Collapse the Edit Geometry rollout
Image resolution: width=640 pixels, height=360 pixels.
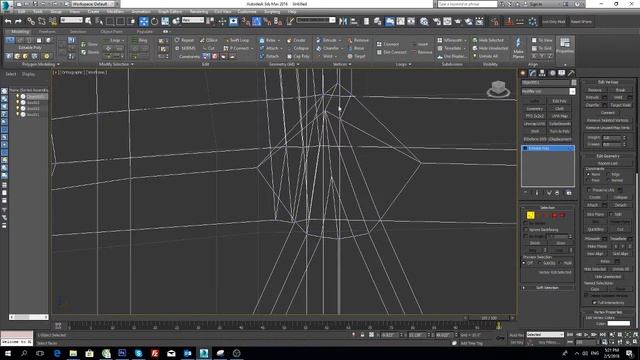click(x=607, y=156)
